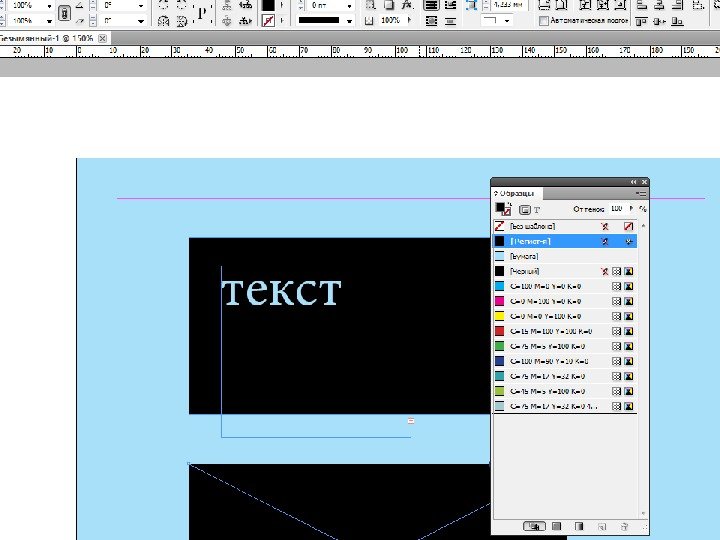Viewport: 720px width, 540px height.
Task: Show color swatches only button
Action: (x=557, y=526)
